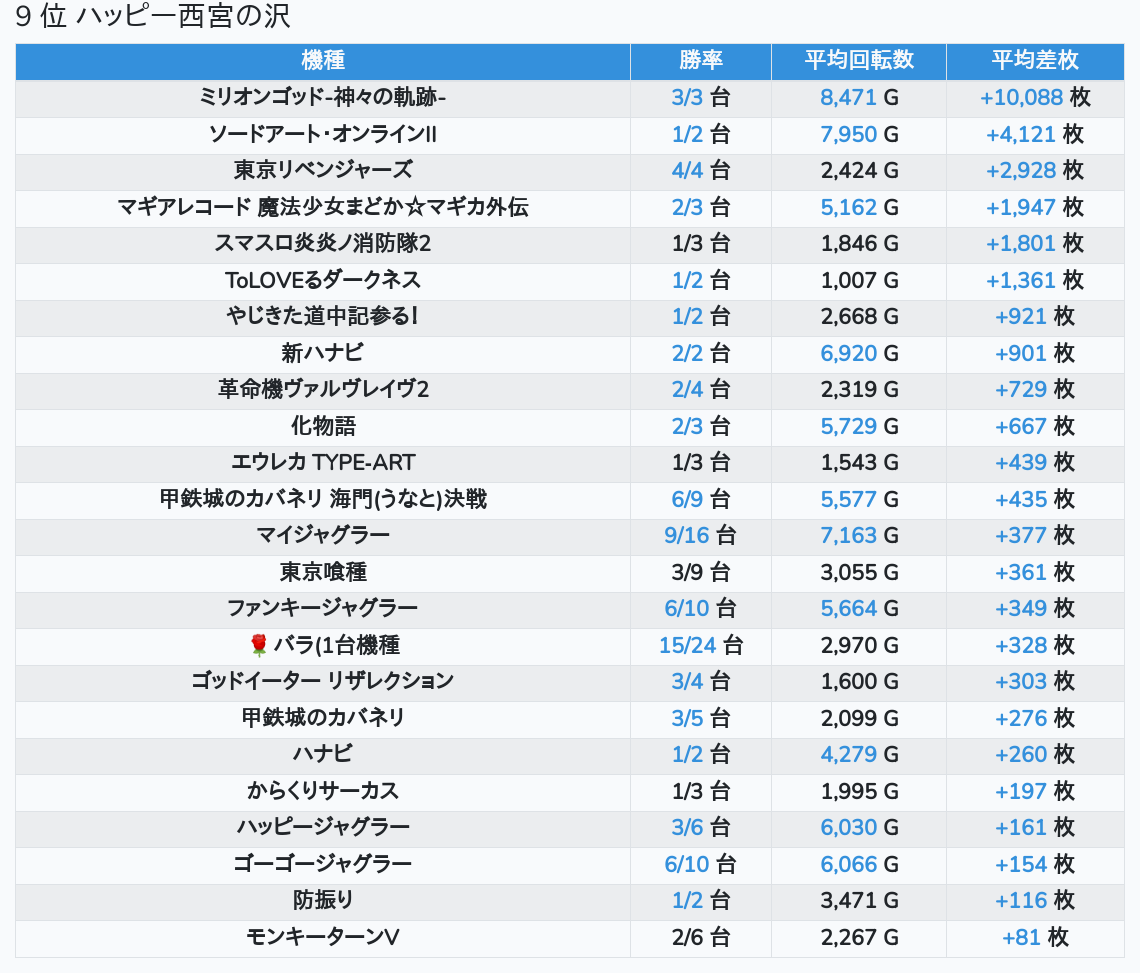The width and height of the screenshot is (1140, 973).
Task: Click average spins 4,279 G for ハナビ
Action: click(859, 754)
